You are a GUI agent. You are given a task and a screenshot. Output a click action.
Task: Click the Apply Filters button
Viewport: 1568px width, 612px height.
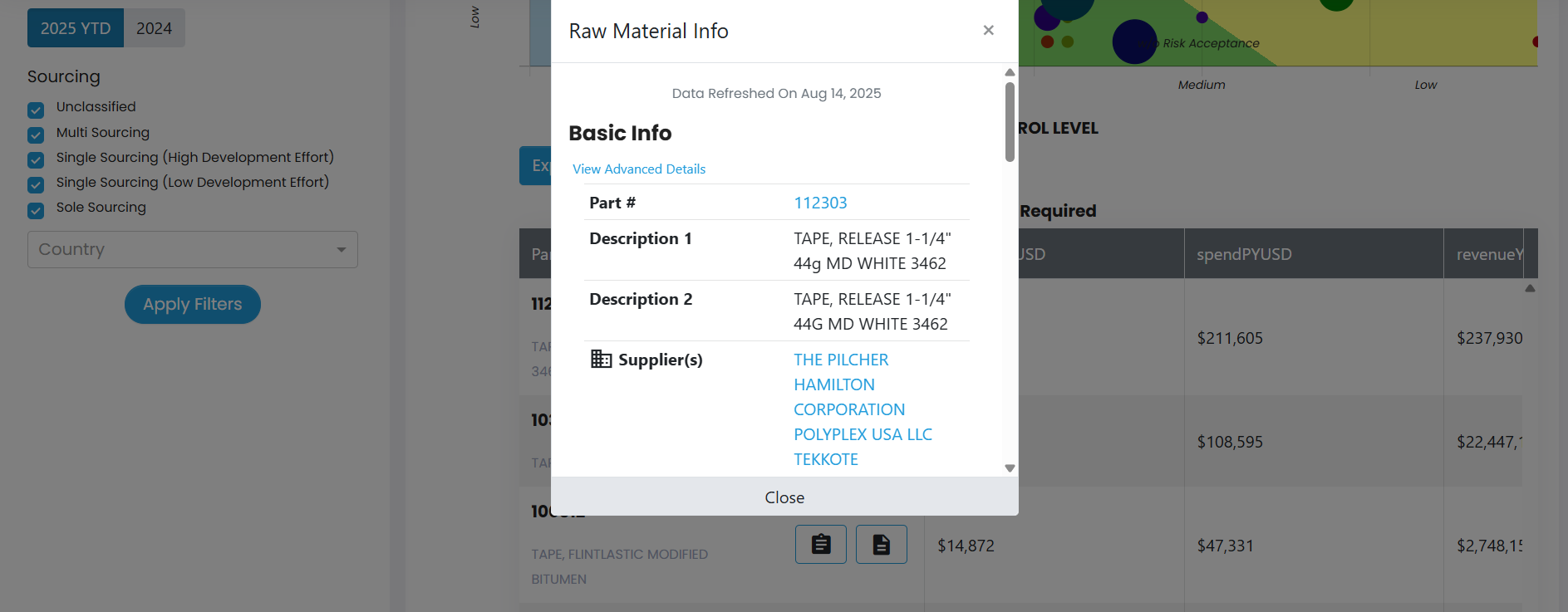point(193,304)
